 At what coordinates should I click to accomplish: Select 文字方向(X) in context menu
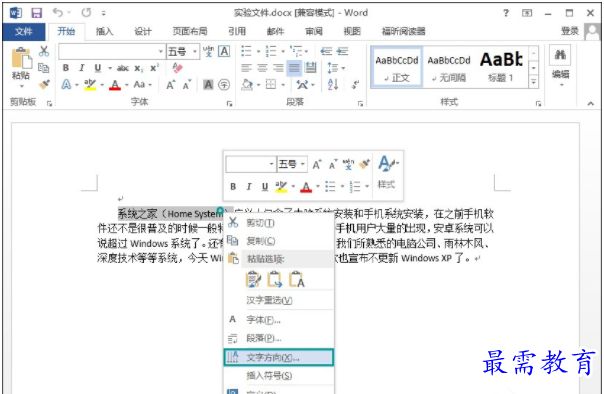pos(279,357)
